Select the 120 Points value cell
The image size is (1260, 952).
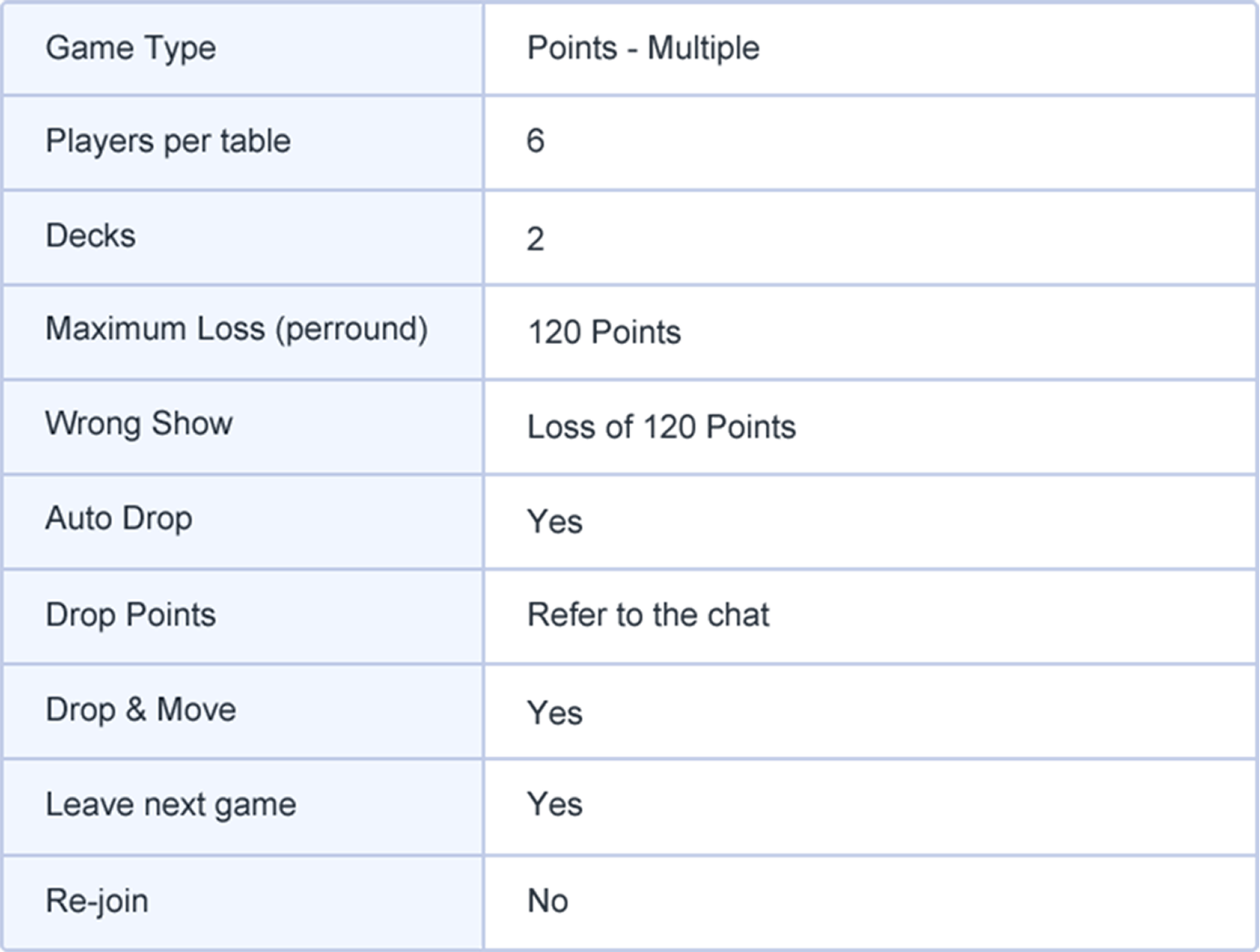pos(605,332)
